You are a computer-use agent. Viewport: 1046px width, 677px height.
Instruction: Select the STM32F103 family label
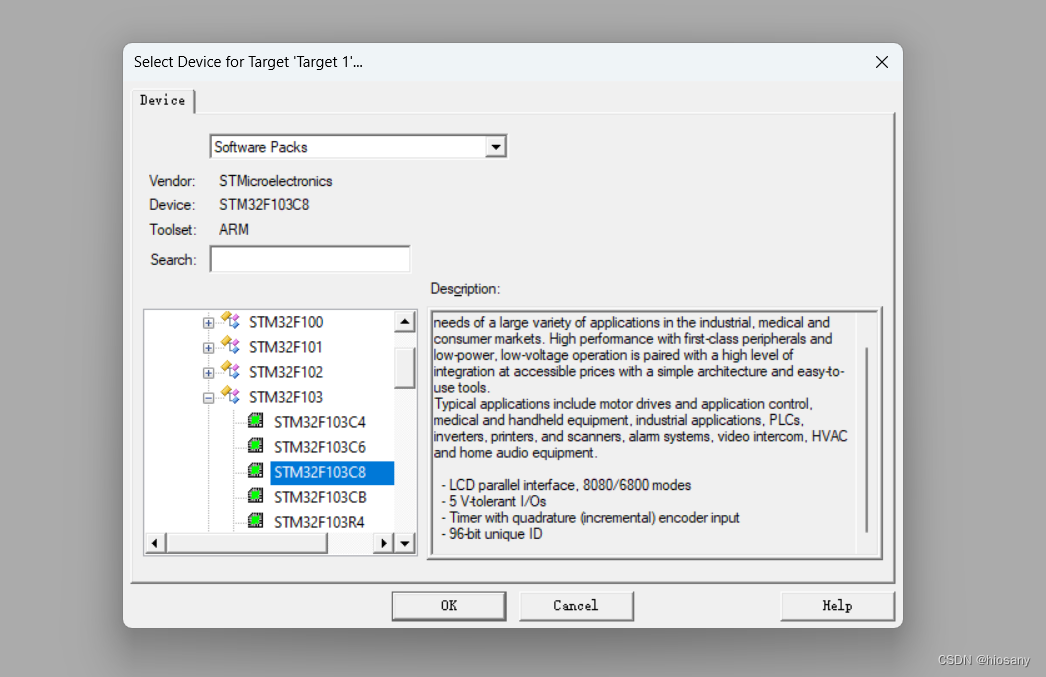286,397
